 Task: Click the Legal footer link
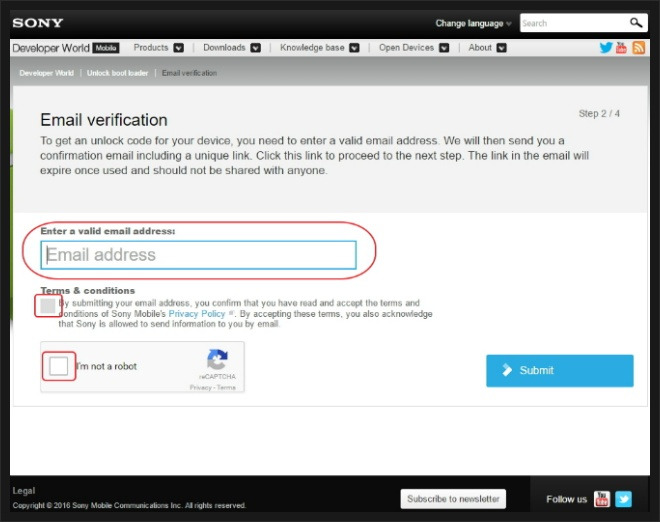click(24, 491)
